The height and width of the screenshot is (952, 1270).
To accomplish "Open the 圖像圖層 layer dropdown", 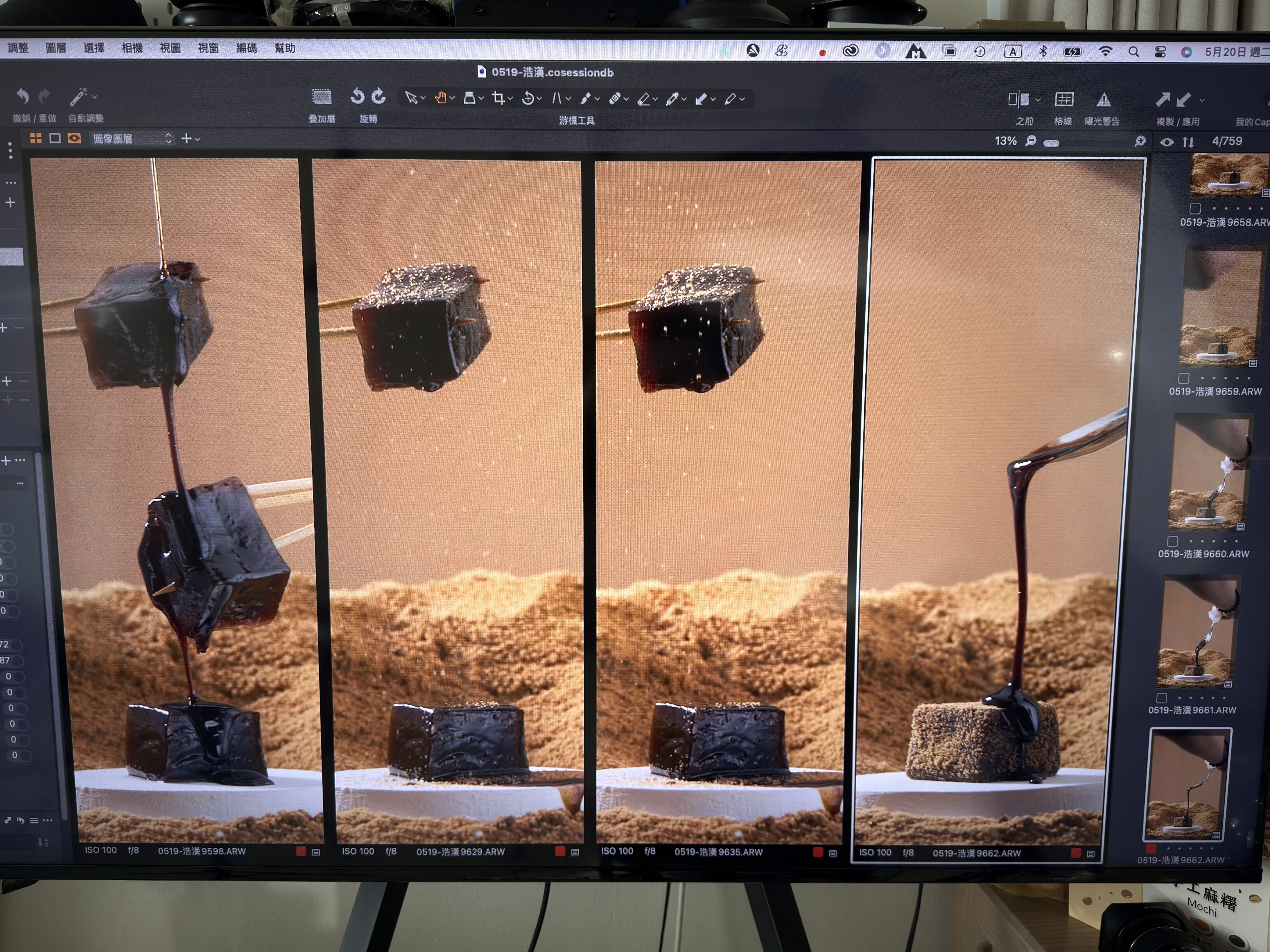I will pyautogui.click(x=132, y=138).
